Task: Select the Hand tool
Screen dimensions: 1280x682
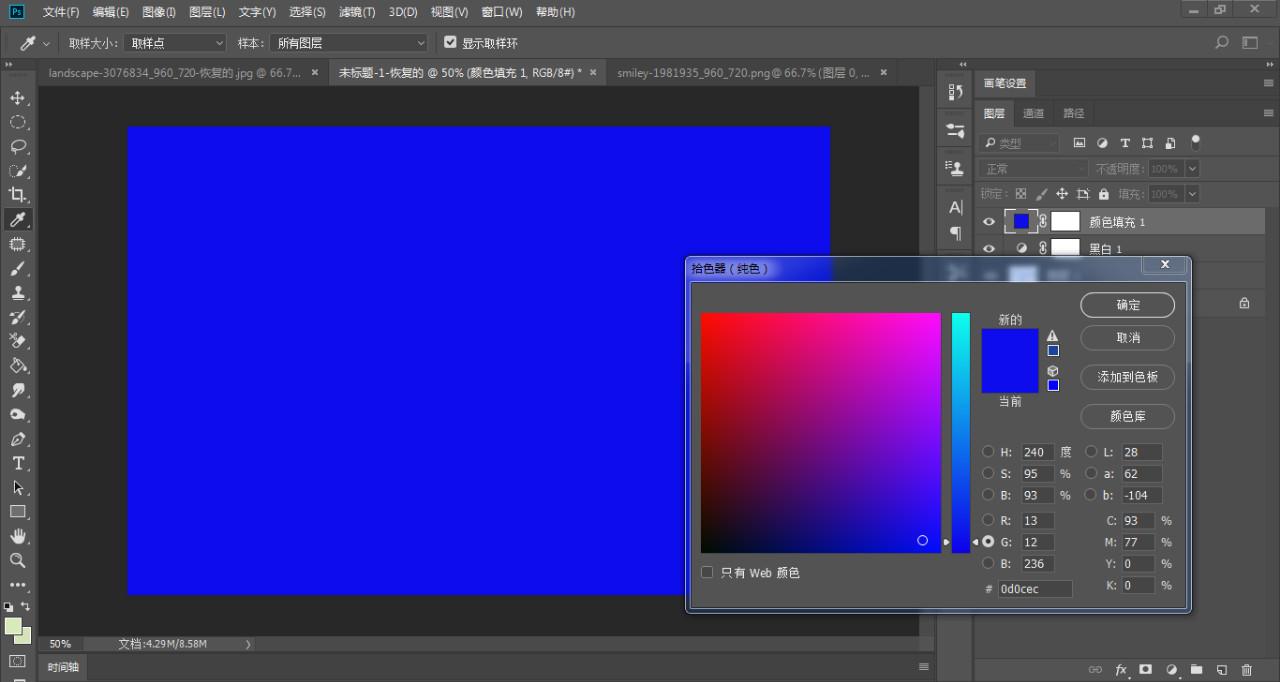Action: [x=18, y=536]
